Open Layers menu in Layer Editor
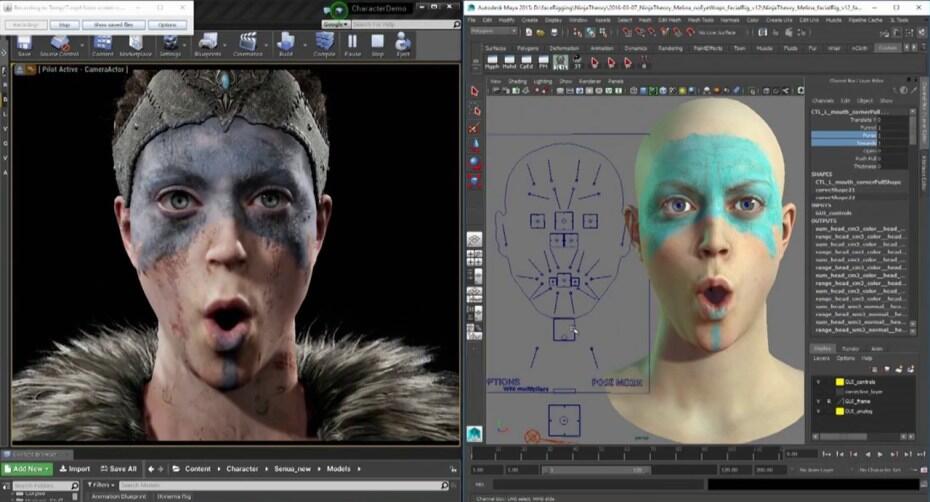Viewport: 930px width, 502px height. [821, 358]
